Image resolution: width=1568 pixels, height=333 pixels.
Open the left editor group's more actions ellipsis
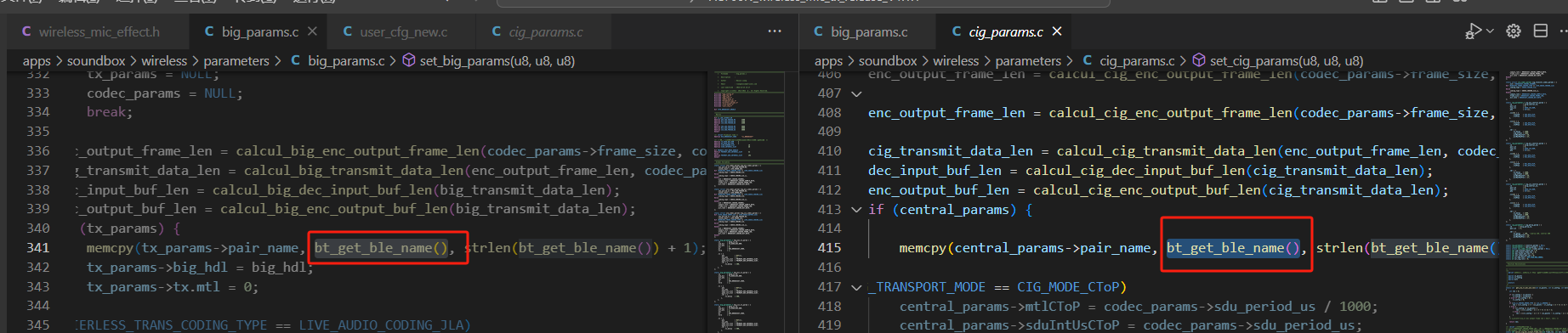point(774,31)
